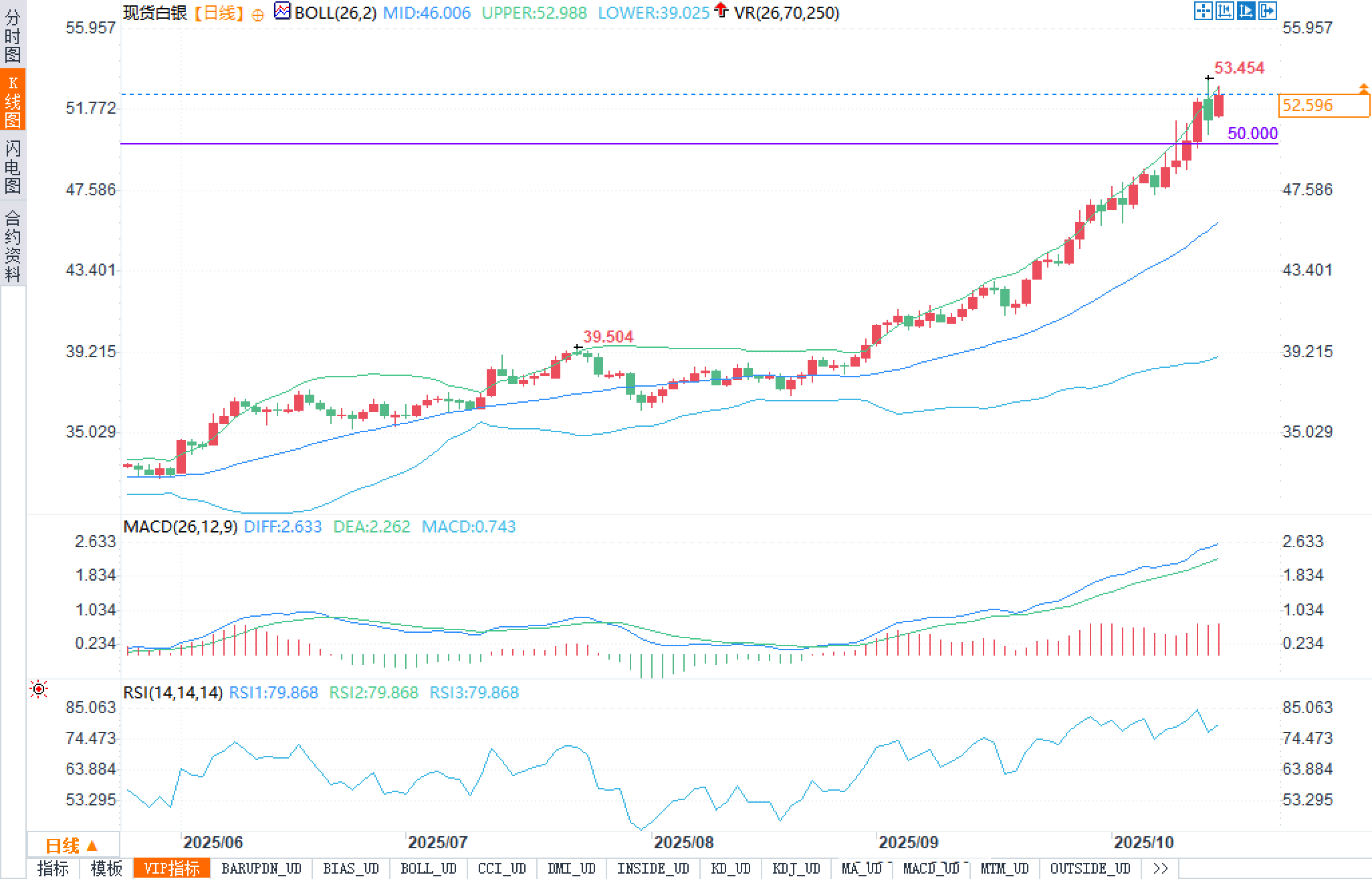Open the 模板 tab at the bottom
Viewport: 1372px width, 879px height.
click(x=106, y=868)
